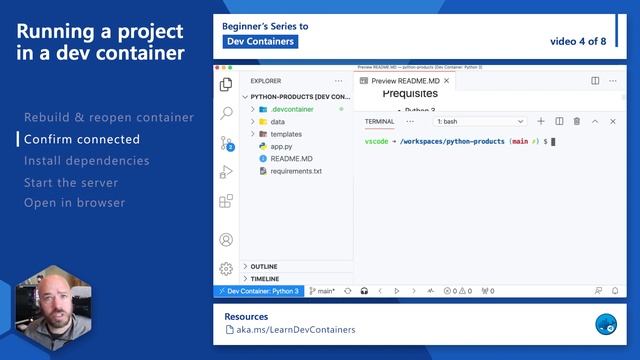Open terminal panel more views ellipsis
The image size is (640, 360).
tap(410, 122)
